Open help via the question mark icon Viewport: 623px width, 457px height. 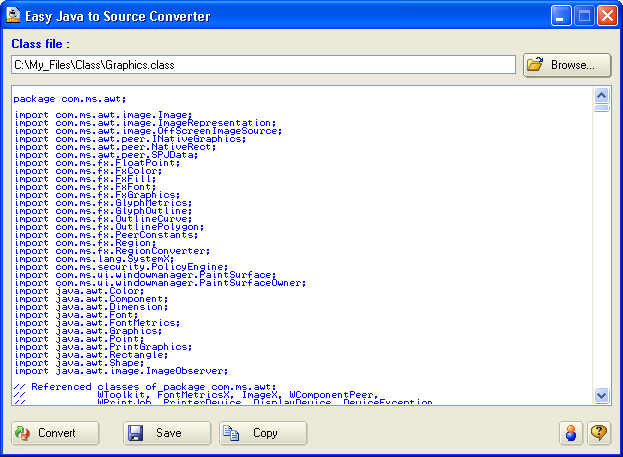[599, 433]
